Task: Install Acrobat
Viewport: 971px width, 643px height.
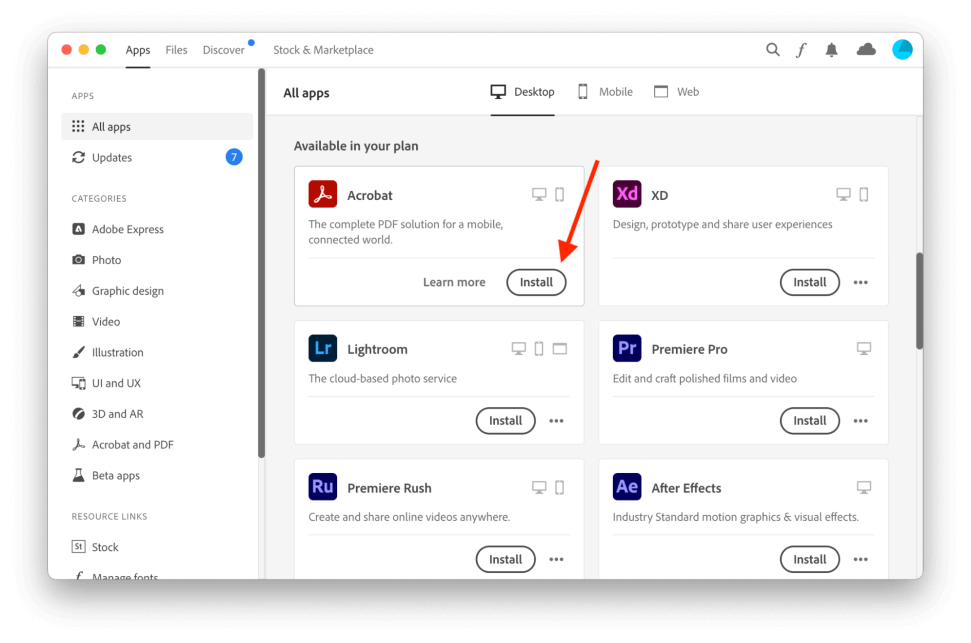Action: (x=536, y=282)
